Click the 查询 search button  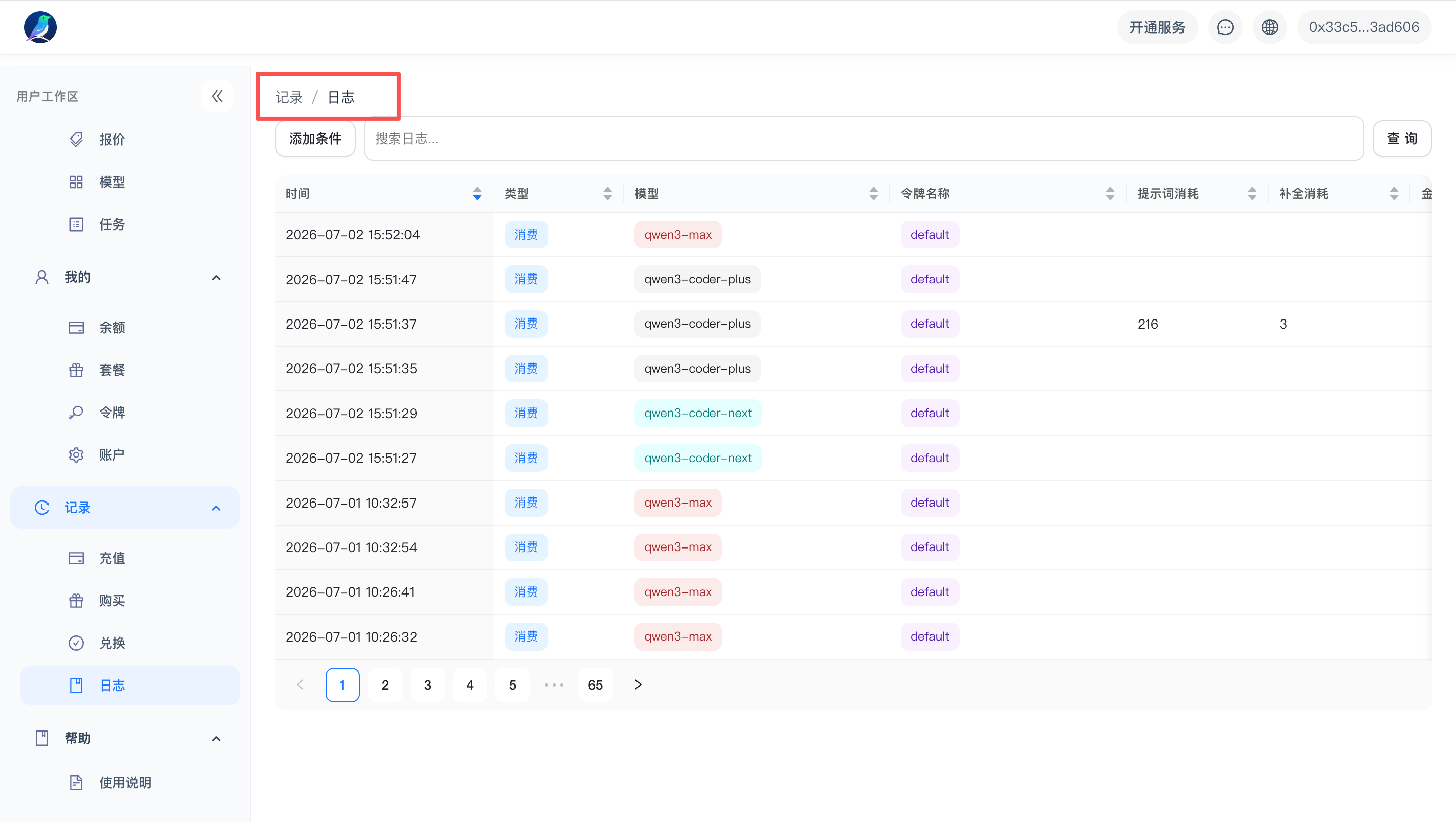tap(1402, 139)
